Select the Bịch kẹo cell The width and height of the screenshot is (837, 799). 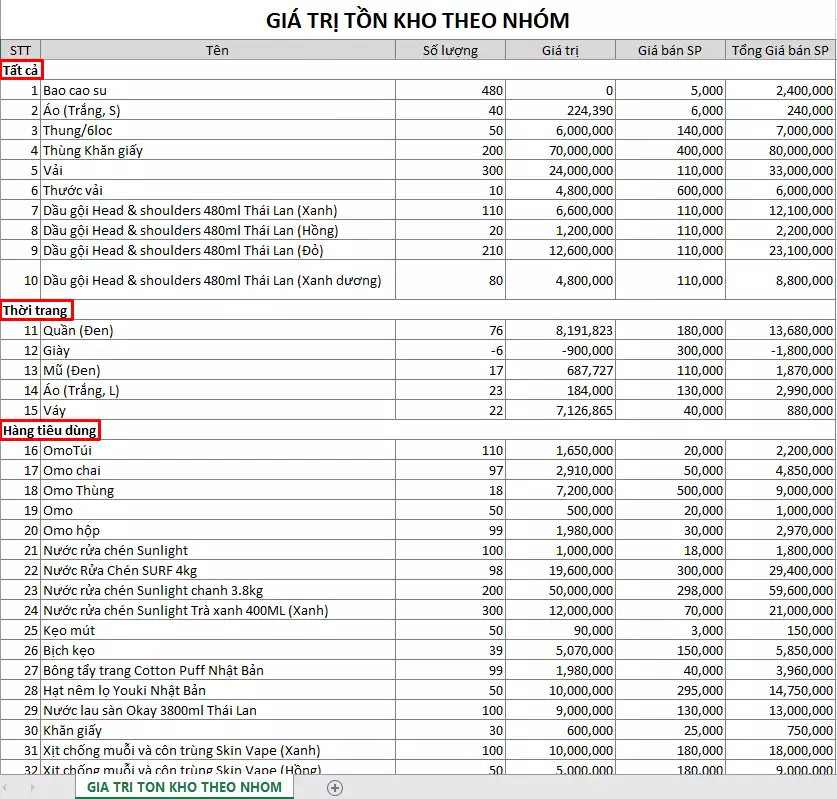tap(218, 651)
